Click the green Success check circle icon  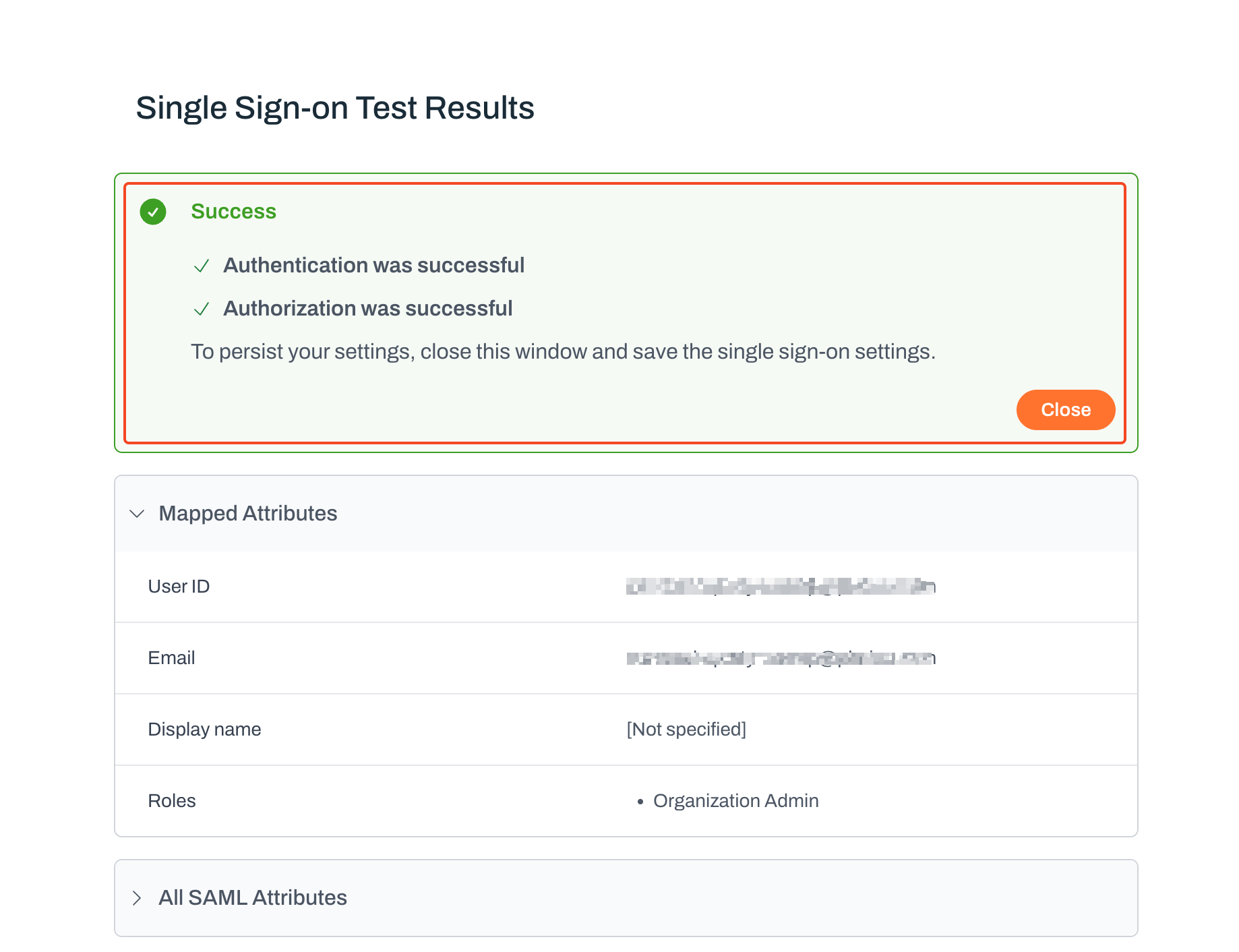[x=153, y=212]
